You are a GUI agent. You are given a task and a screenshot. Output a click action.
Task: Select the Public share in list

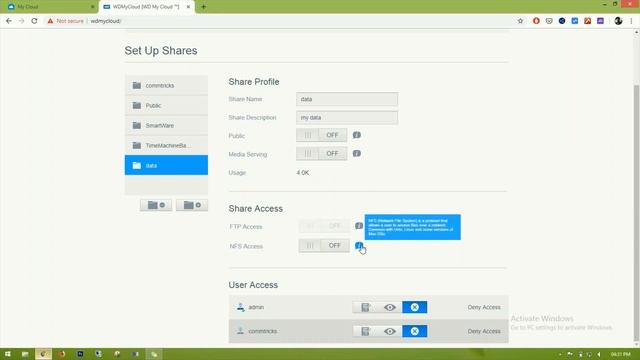tap(166, 105)
